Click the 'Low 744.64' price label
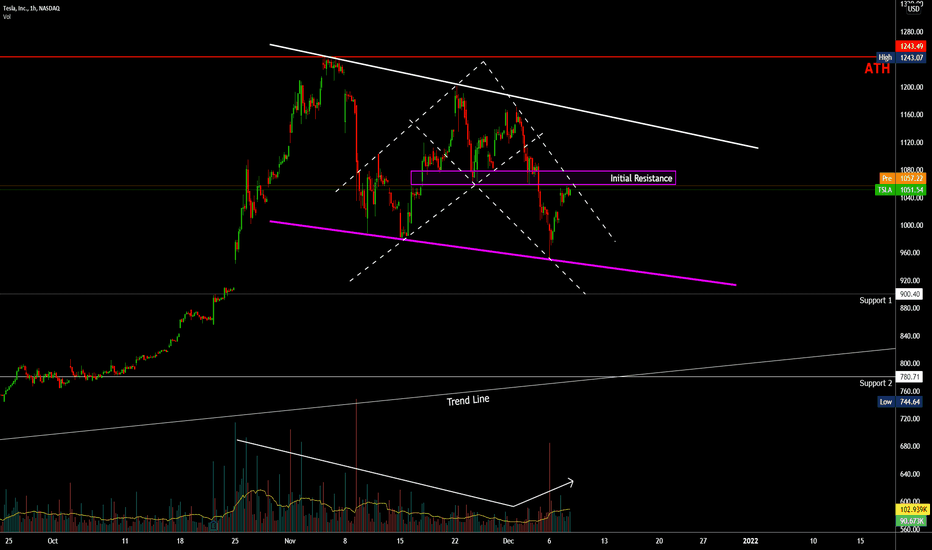 pos(900,402)
